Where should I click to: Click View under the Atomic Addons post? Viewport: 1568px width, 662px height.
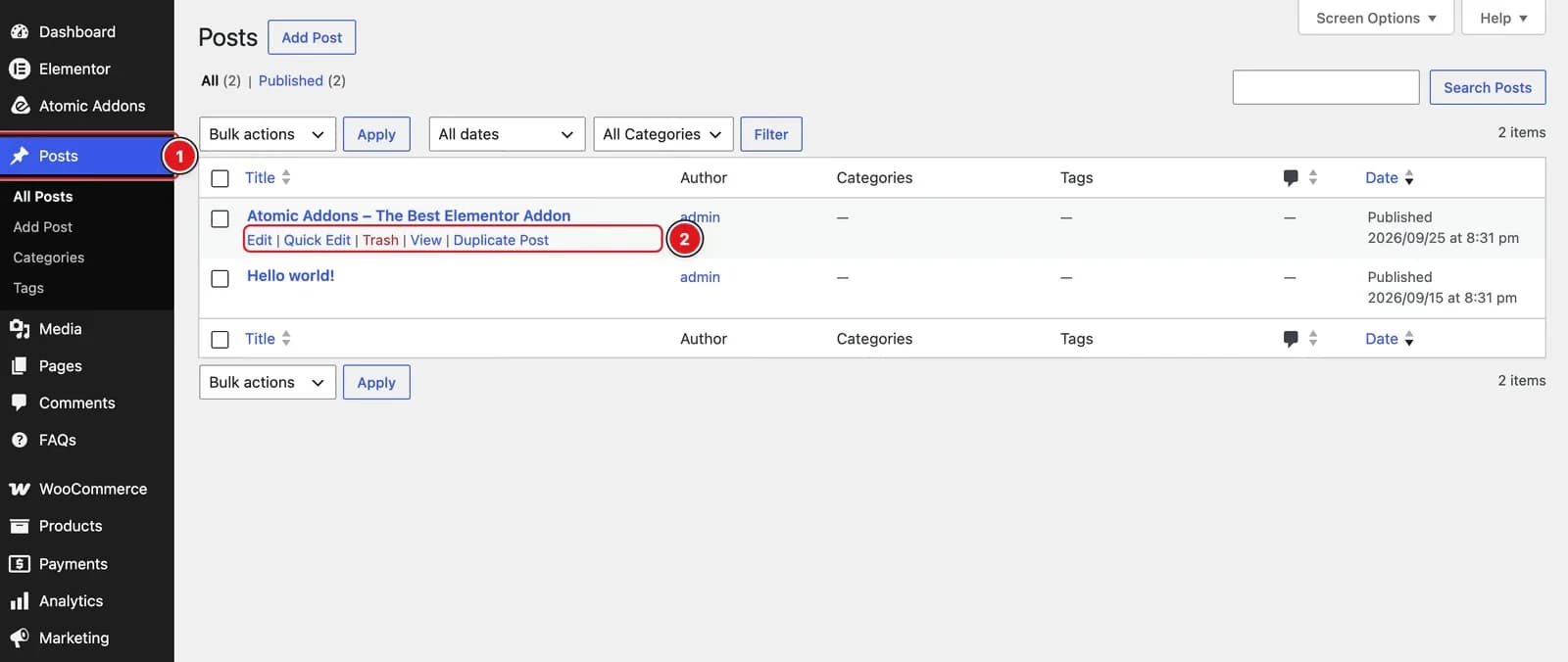[x=426, y=240]
